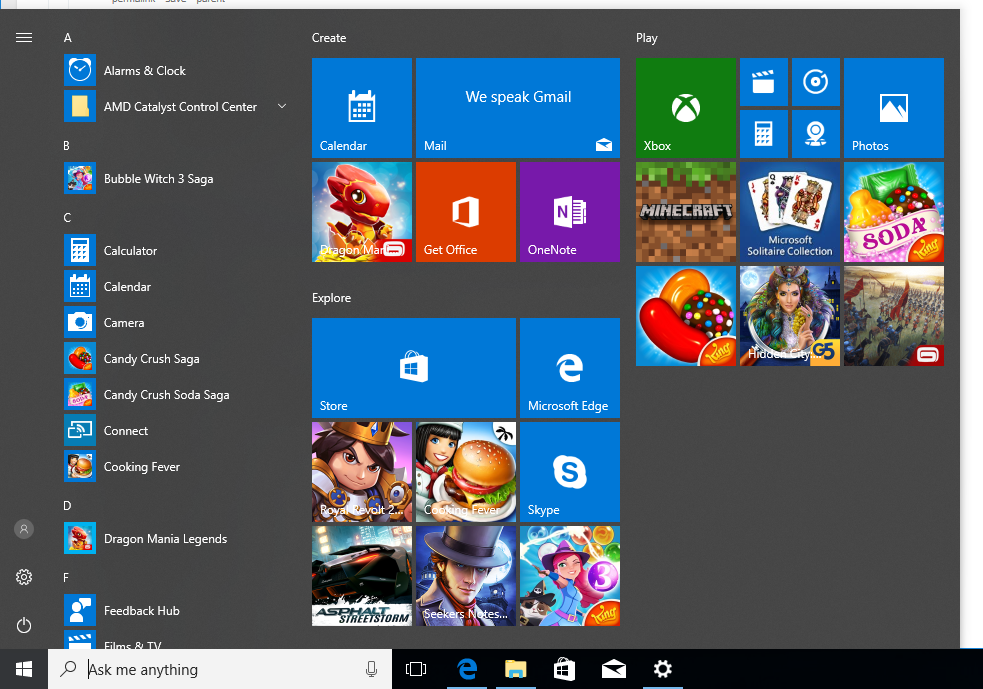
Task: Launch the Dragon Mania tile
Action: pos(362,212)
